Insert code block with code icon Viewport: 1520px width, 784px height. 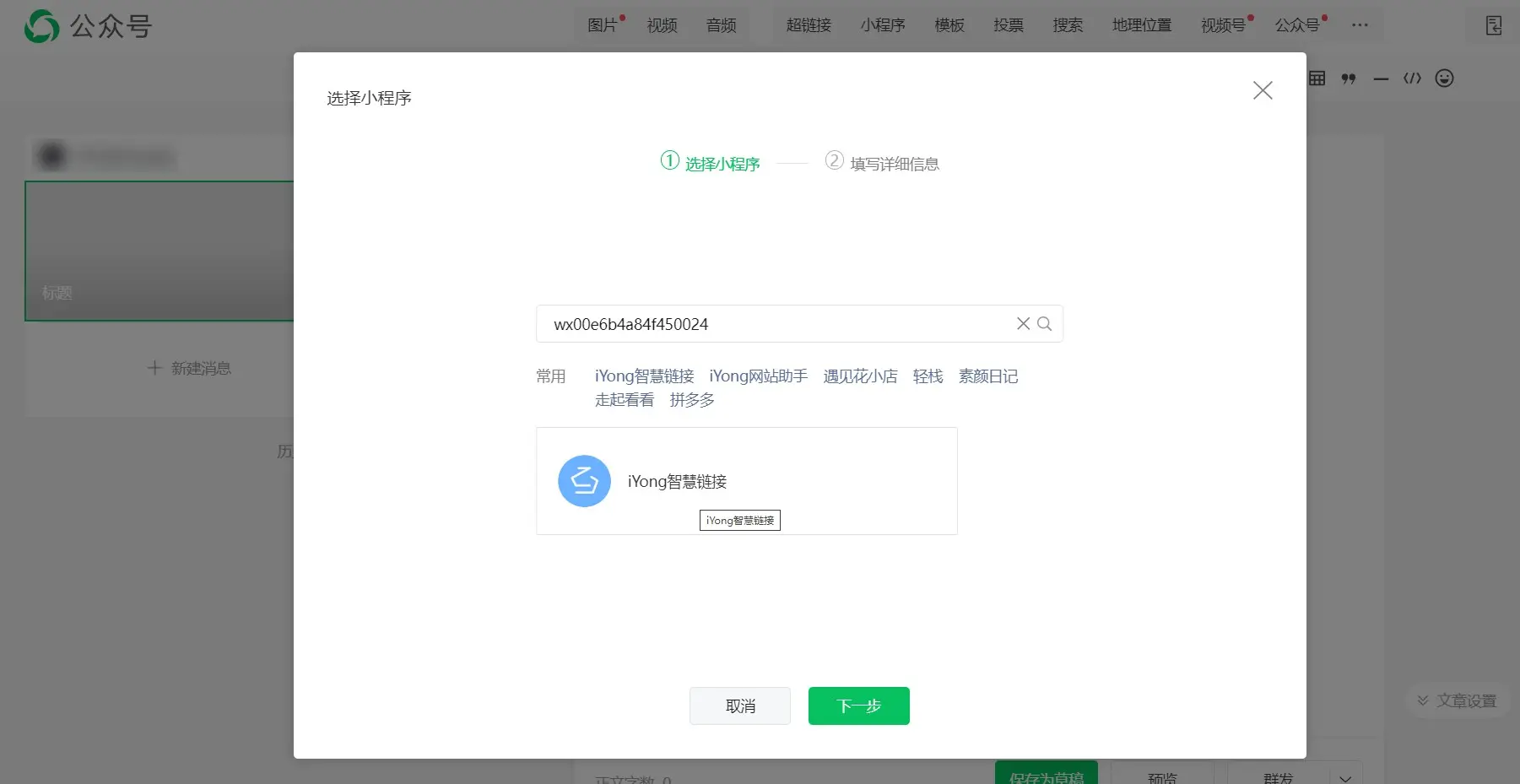pos(1412,78)
